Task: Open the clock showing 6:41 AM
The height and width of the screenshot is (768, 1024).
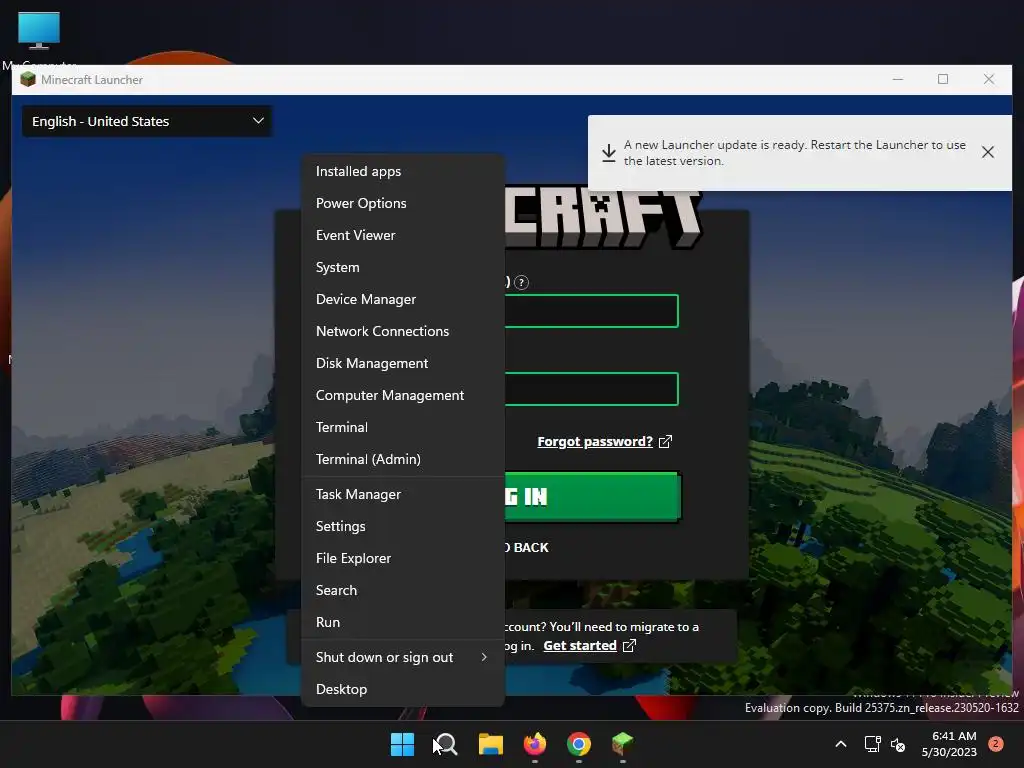Action: (x=950, y=744)
